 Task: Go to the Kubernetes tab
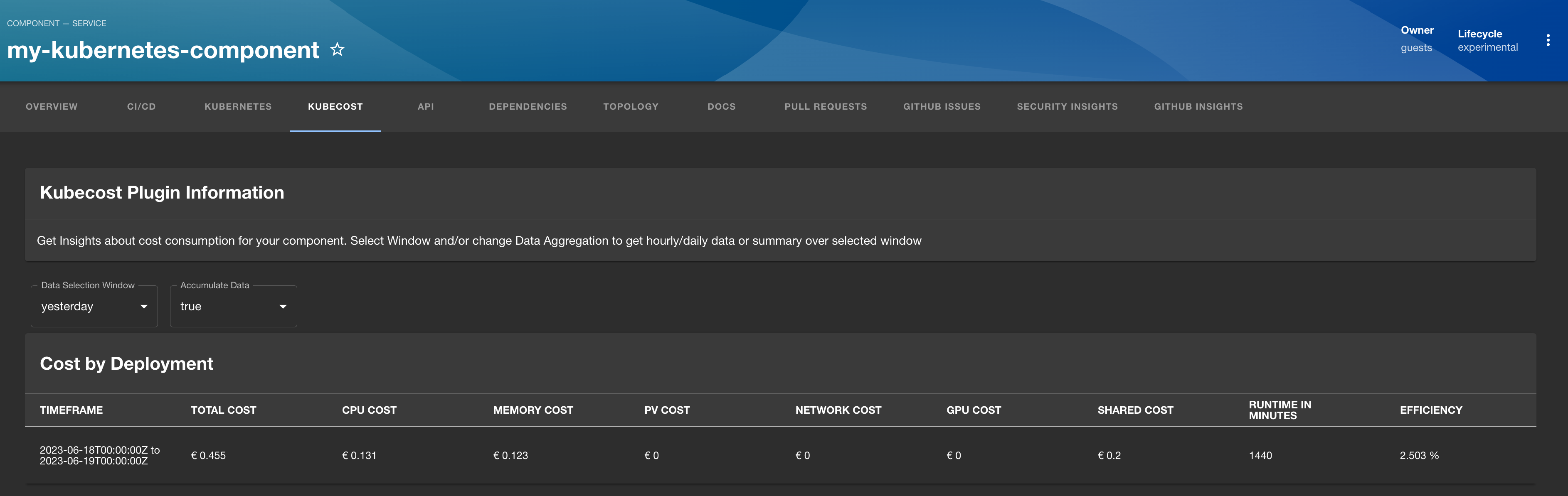238,106
